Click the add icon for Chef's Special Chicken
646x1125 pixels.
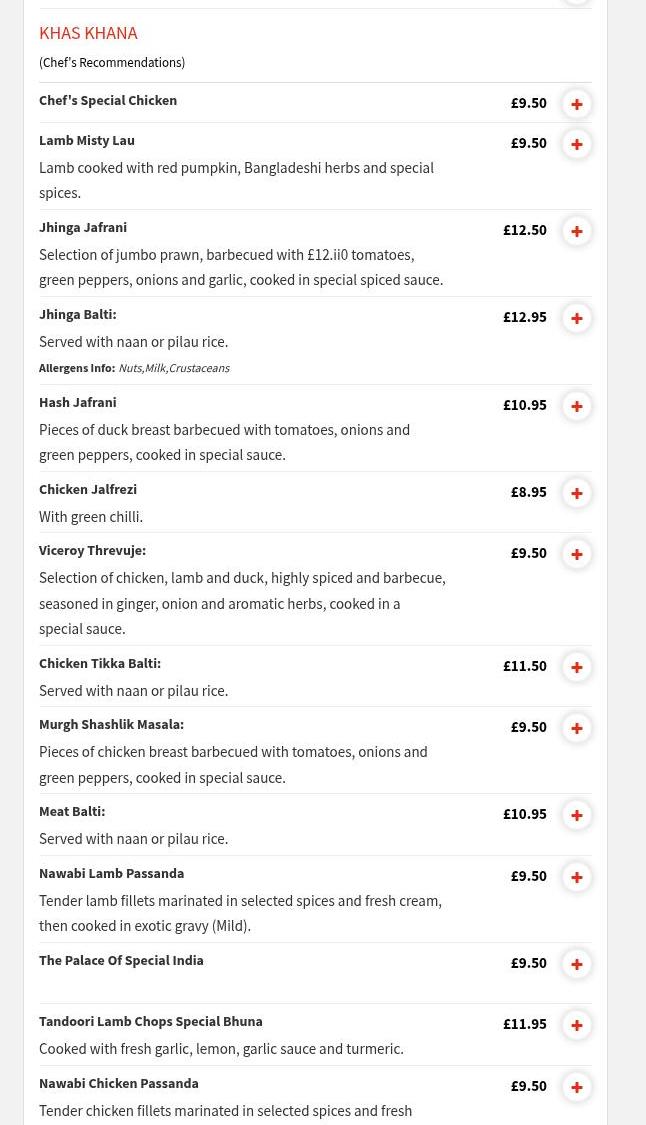click(577, 104)
